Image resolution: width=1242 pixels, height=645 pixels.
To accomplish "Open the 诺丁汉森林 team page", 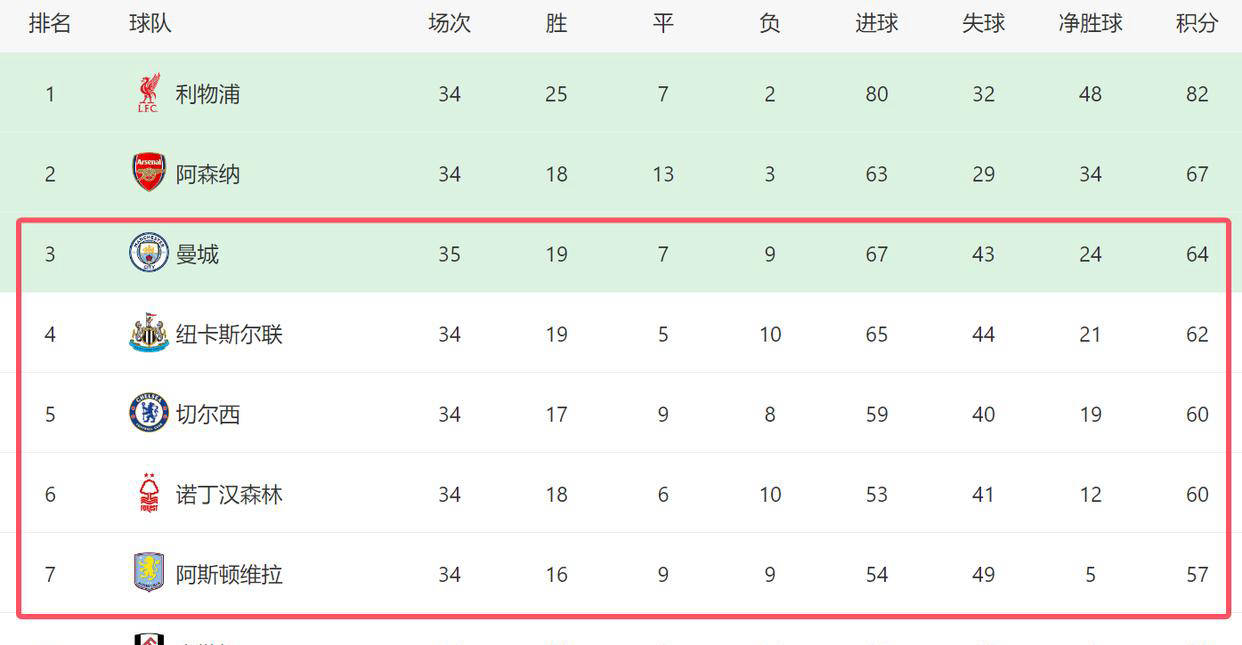I will [229, 494].
